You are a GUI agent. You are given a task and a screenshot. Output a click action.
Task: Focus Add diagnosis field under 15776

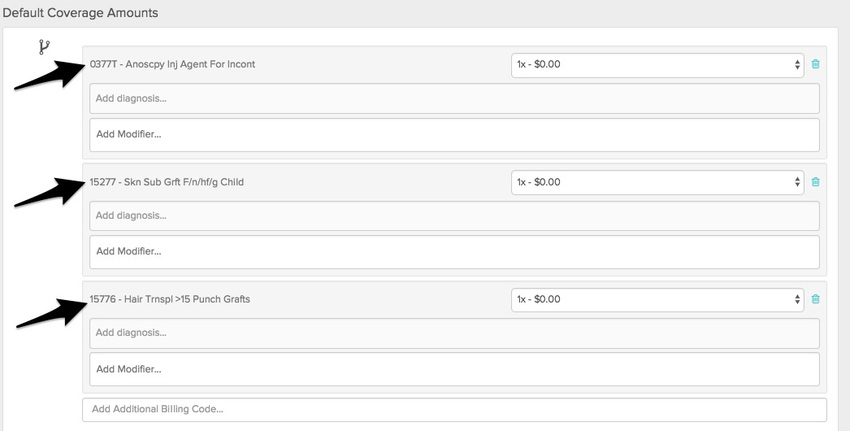(x=454, y=333)
